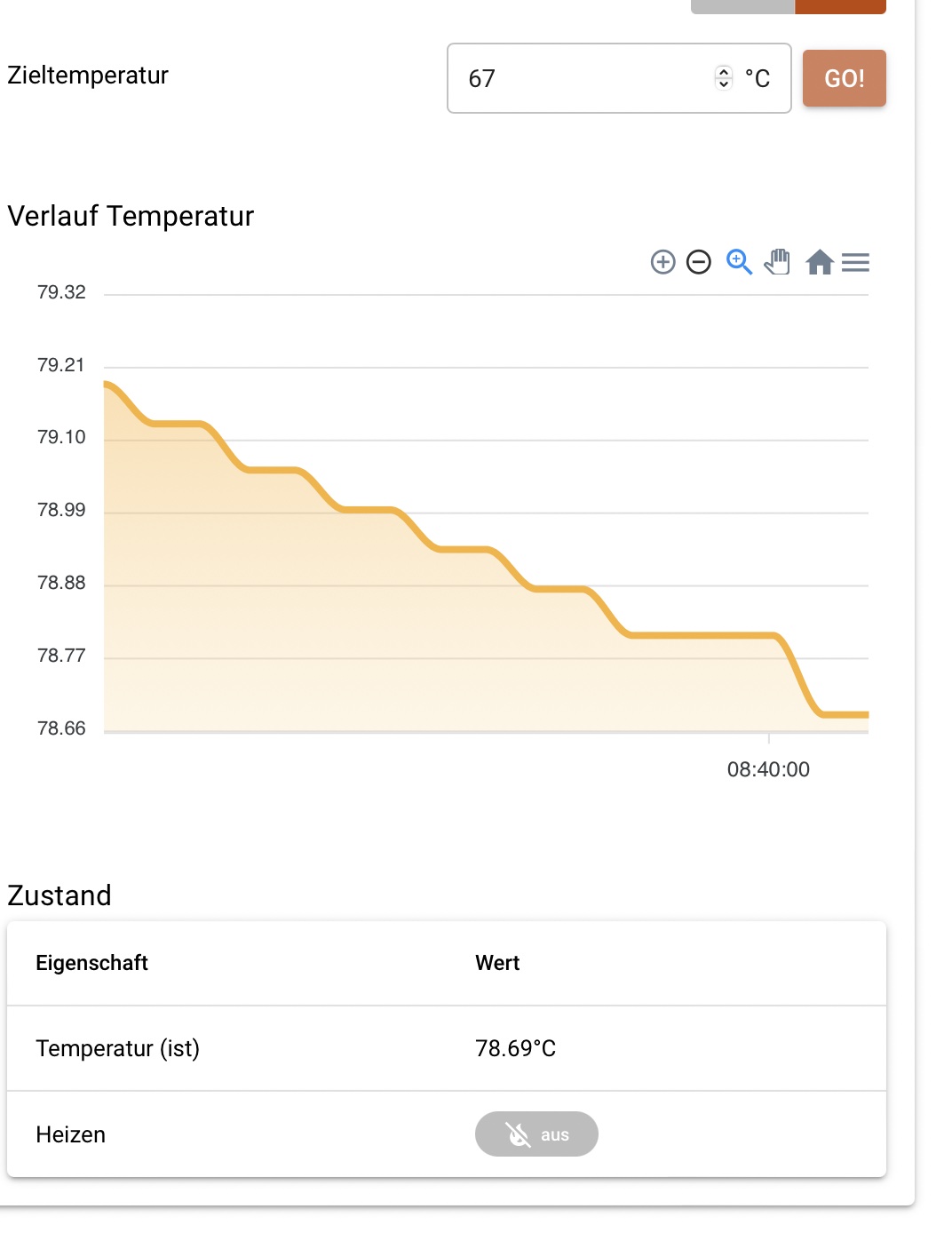The height and width of the screenshot is (1233, 952).
Task: Enable the panning hand tool
Action: tap(778, 262)
